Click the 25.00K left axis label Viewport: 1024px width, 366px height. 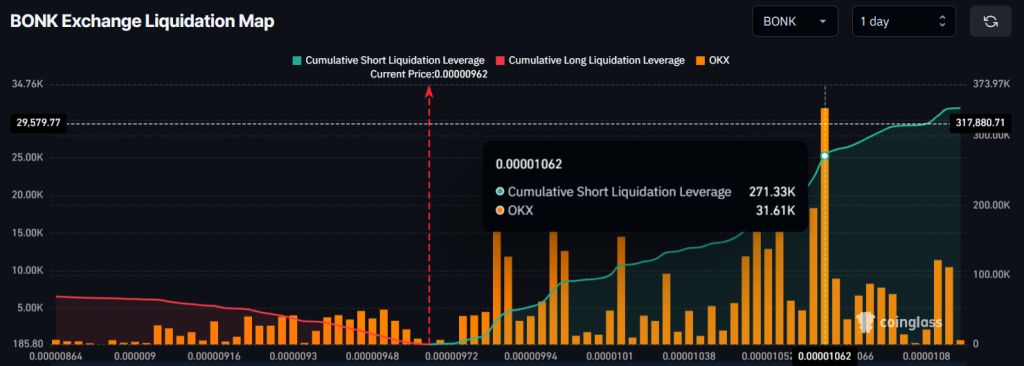(27, 158)
